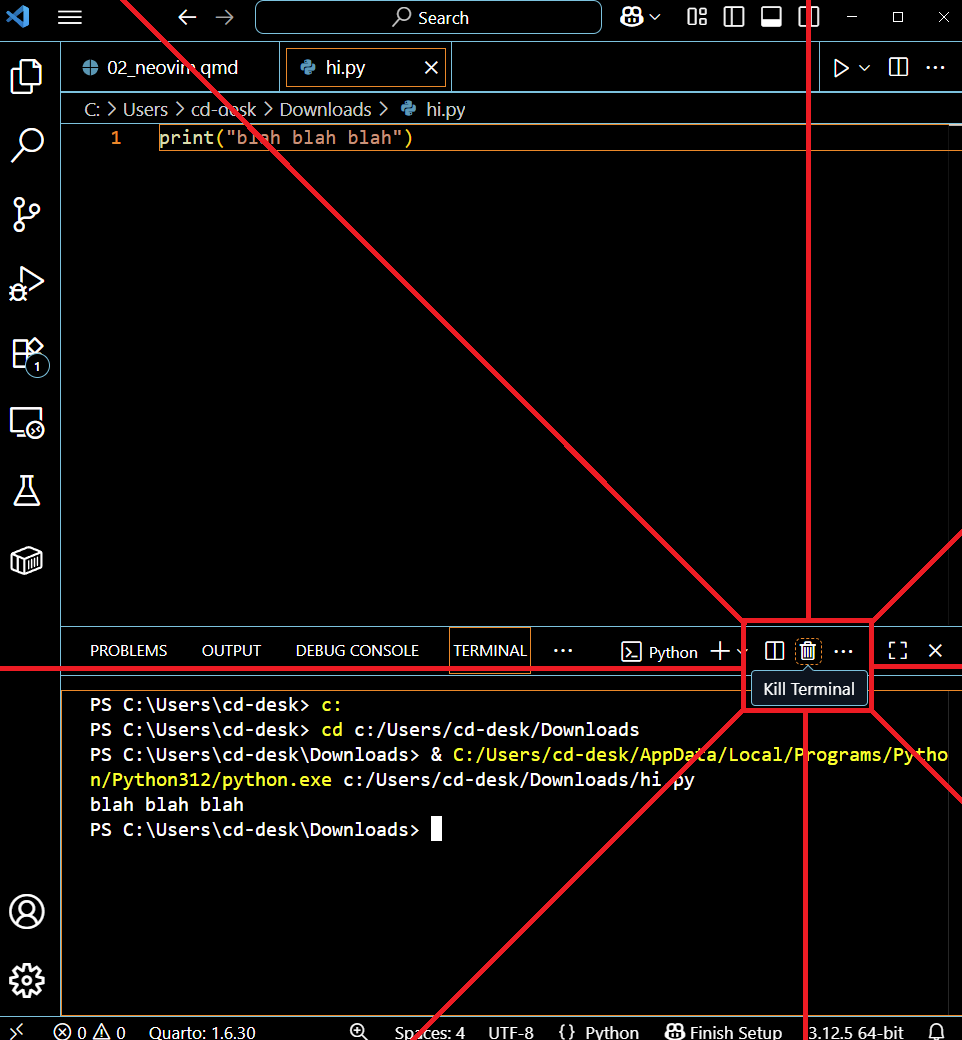Expand the Run Python File dropdown arrow
This screenshot has height=1040, width=962.
point(865,68)
